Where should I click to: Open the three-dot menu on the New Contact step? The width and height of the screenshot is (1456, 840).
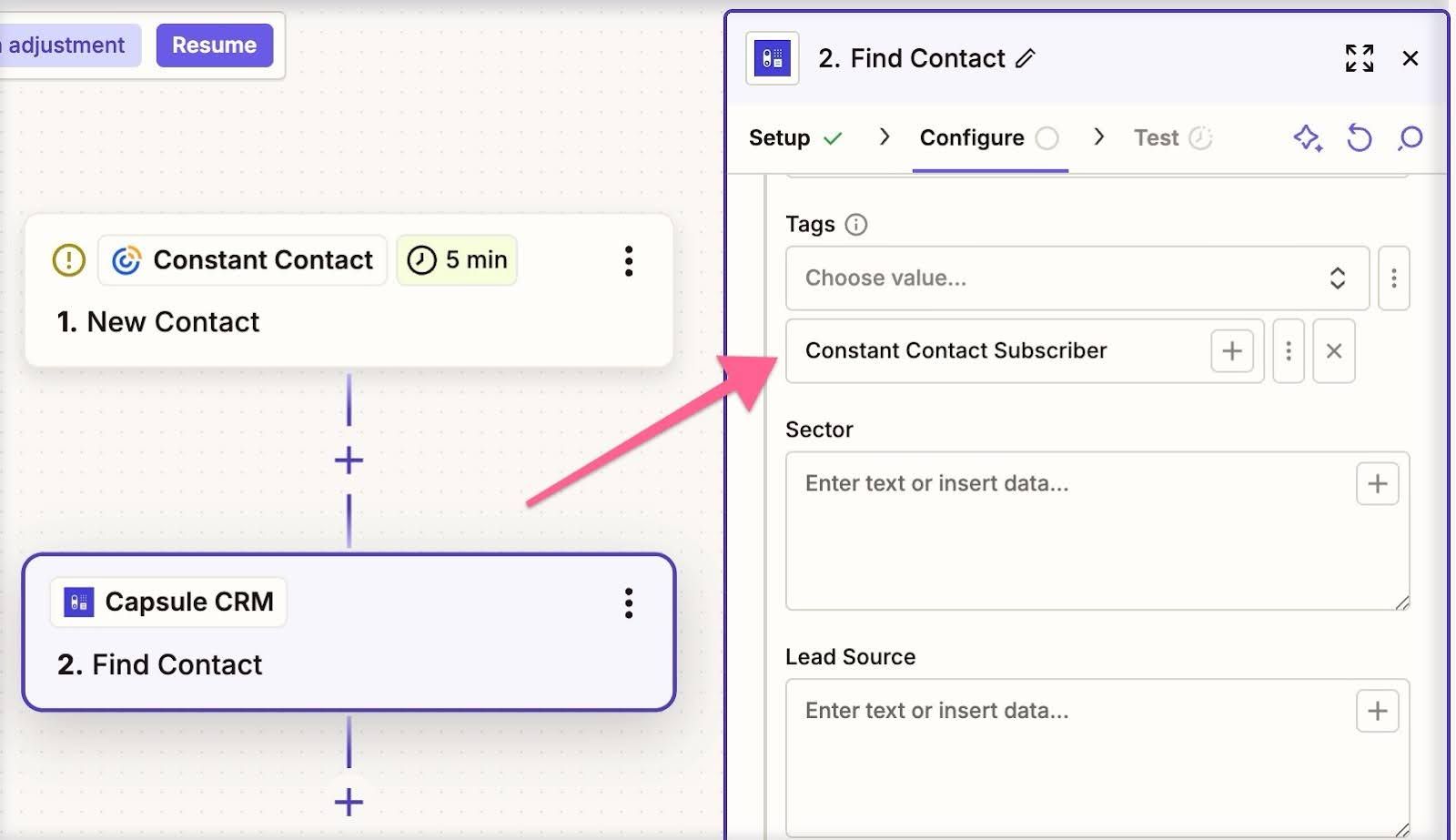coord(628,262)
